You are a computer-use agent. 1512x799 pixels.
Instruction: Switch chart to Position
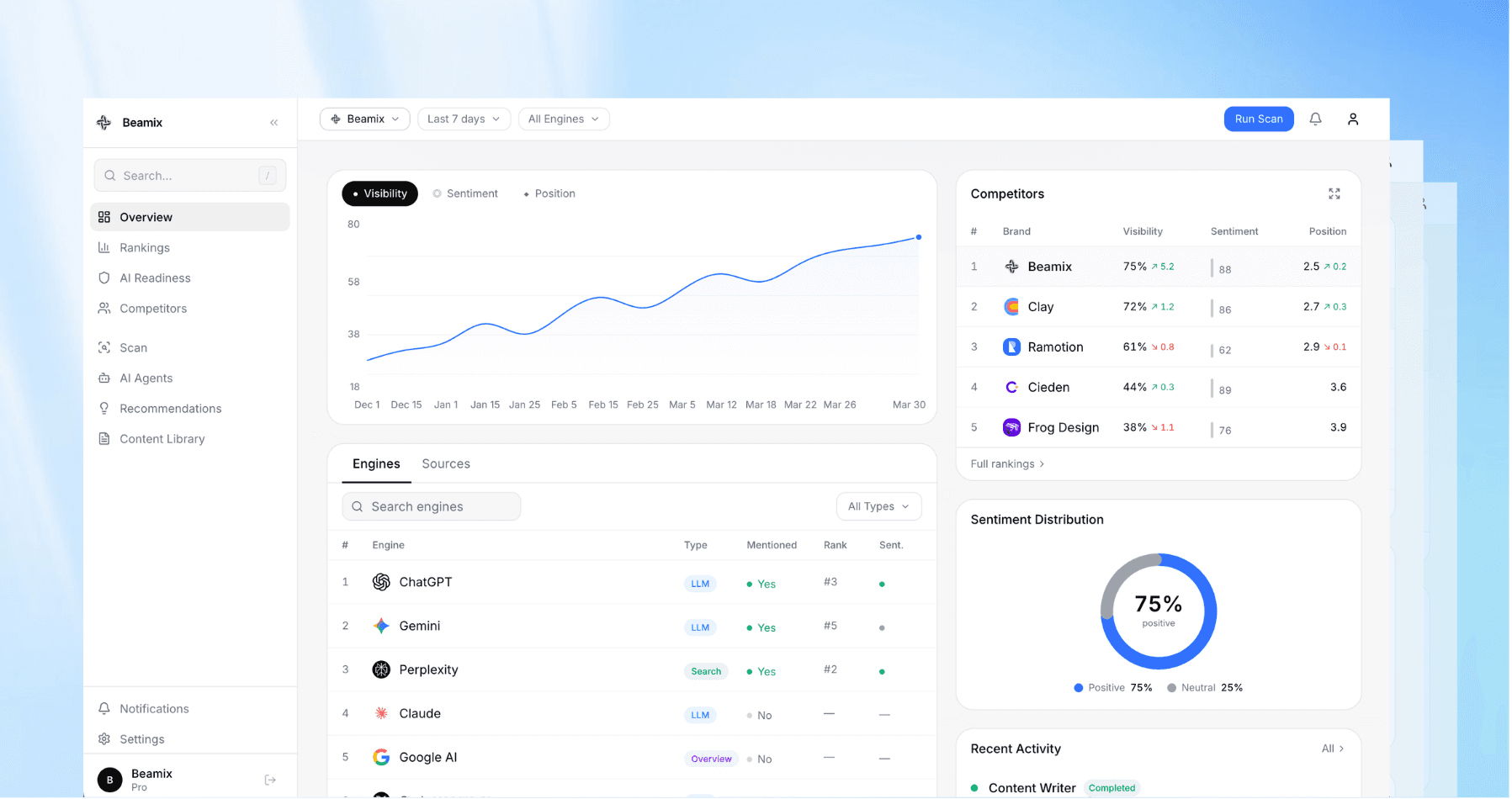click(x=549, y=194)
